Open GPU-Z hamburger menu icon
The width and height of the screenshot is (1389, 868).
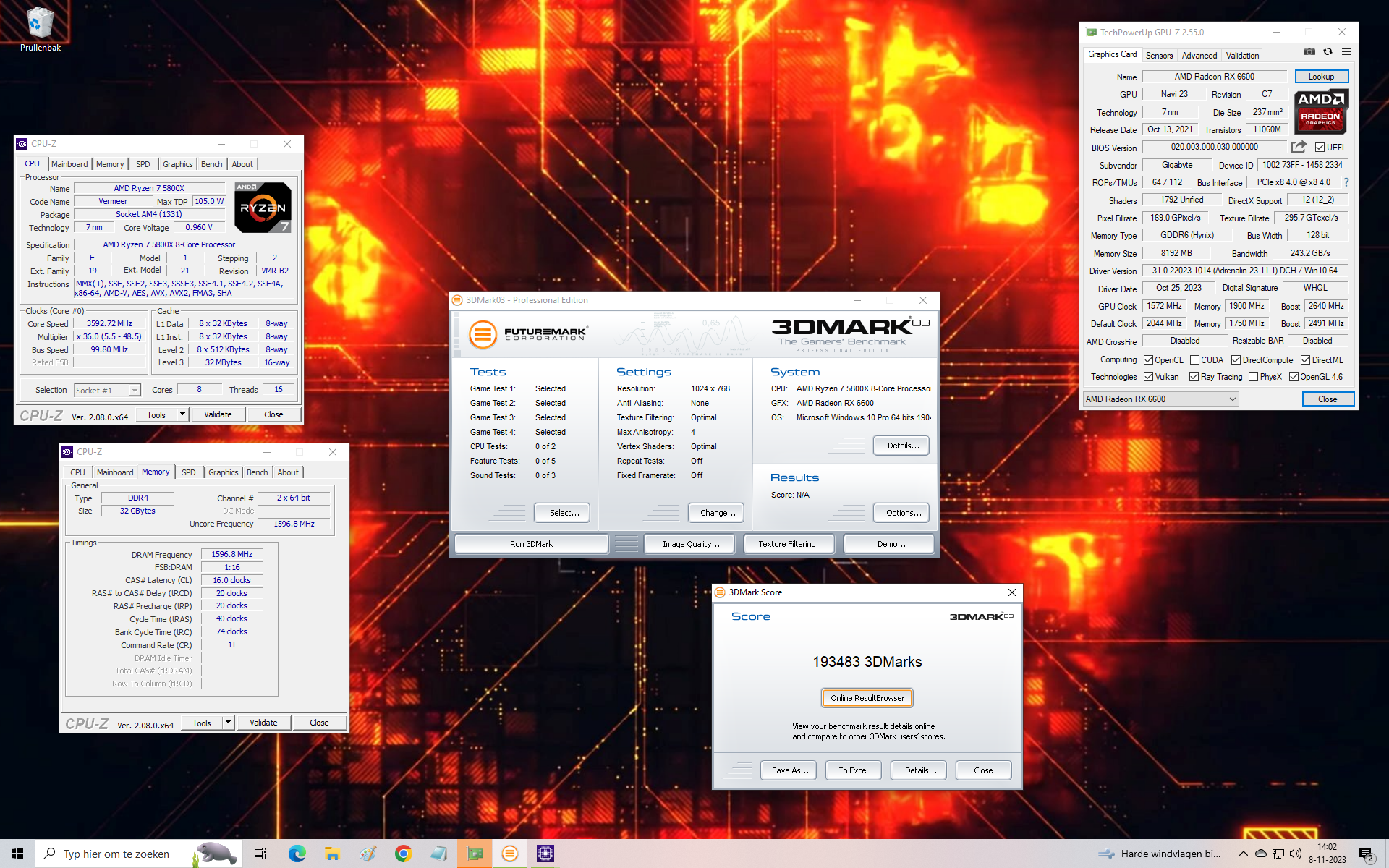[x=1346, y=52]
